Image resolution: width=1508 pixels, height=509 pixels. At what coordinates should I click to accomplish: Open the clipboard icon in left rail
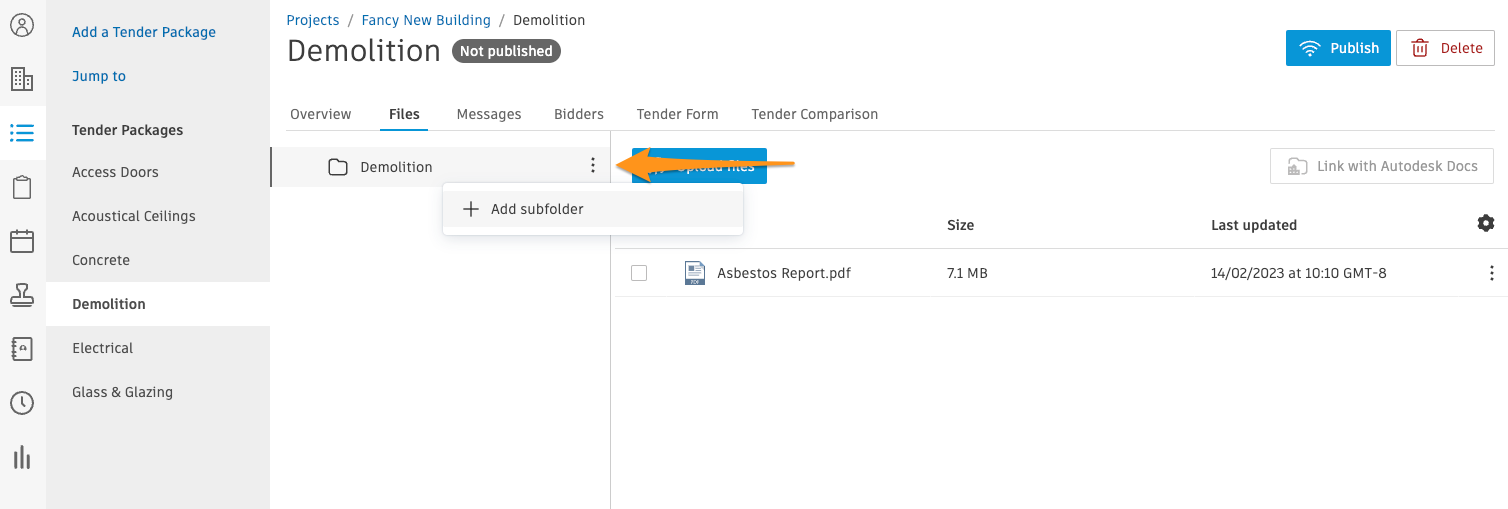pyautogui.click(x=22, y=187)
